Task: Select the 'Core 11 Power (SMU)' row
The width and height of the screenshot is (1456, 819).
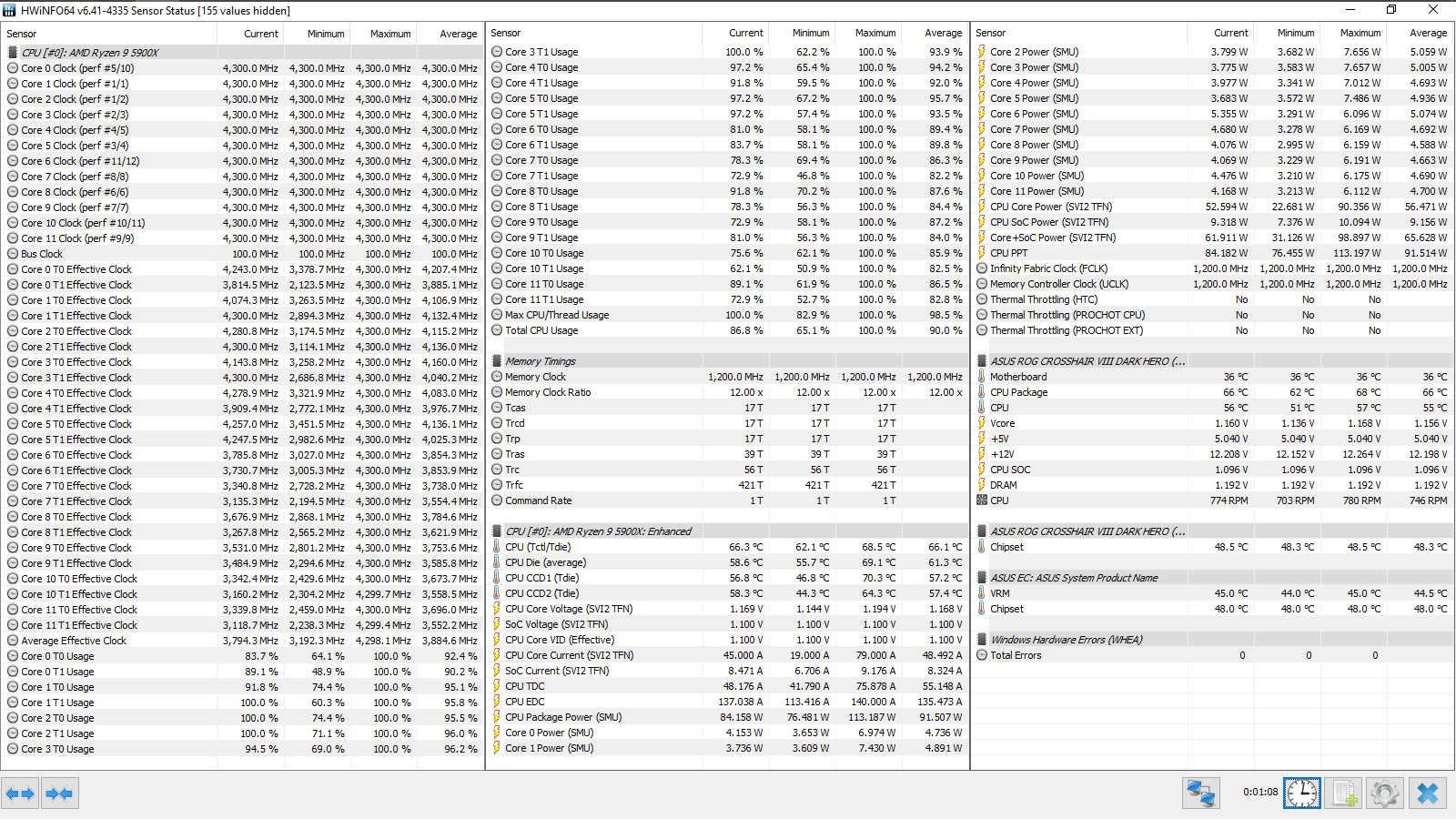Action: coord(1212,191)
